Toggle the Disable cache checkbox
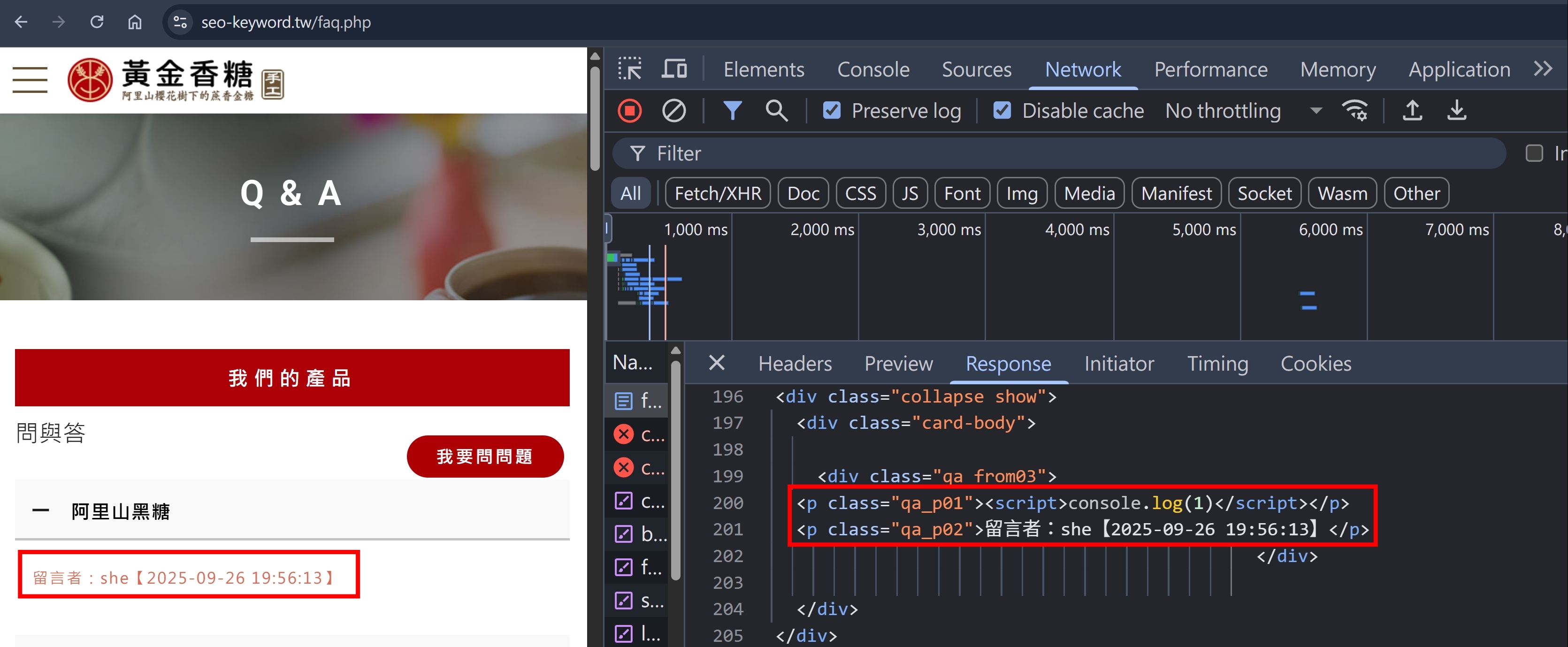The height and width of the screenshot is (647, 1568). pos(1002,111)
